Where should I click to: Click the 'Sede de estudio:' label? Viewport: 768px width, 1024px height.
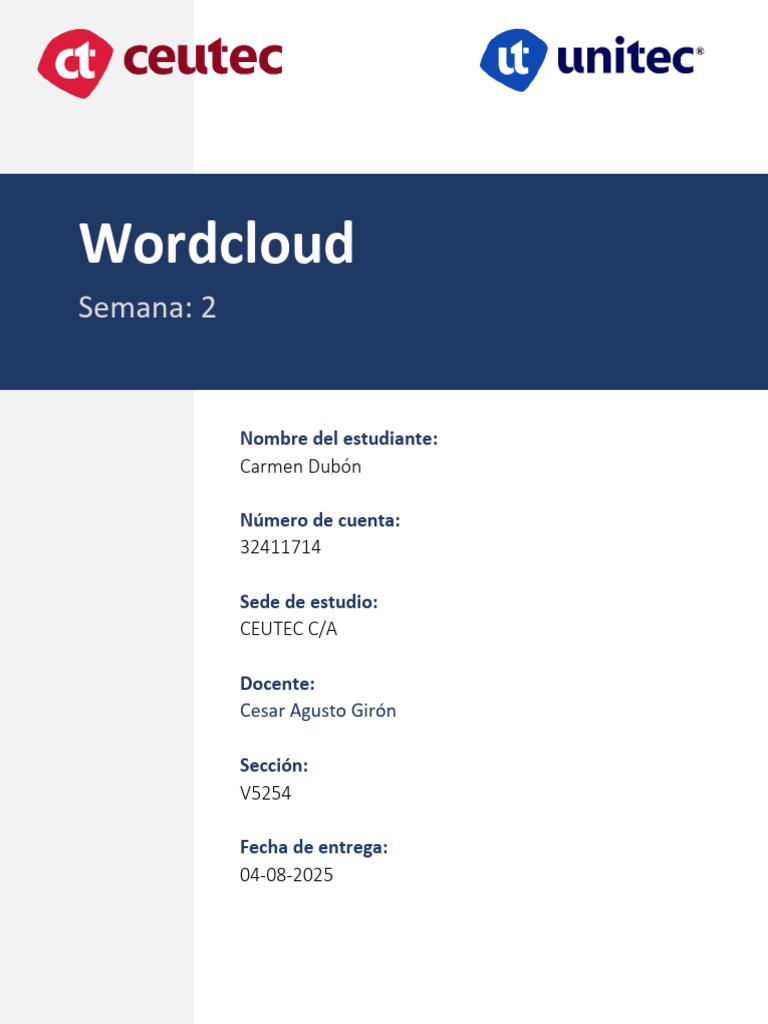click(x=308, y=602)
